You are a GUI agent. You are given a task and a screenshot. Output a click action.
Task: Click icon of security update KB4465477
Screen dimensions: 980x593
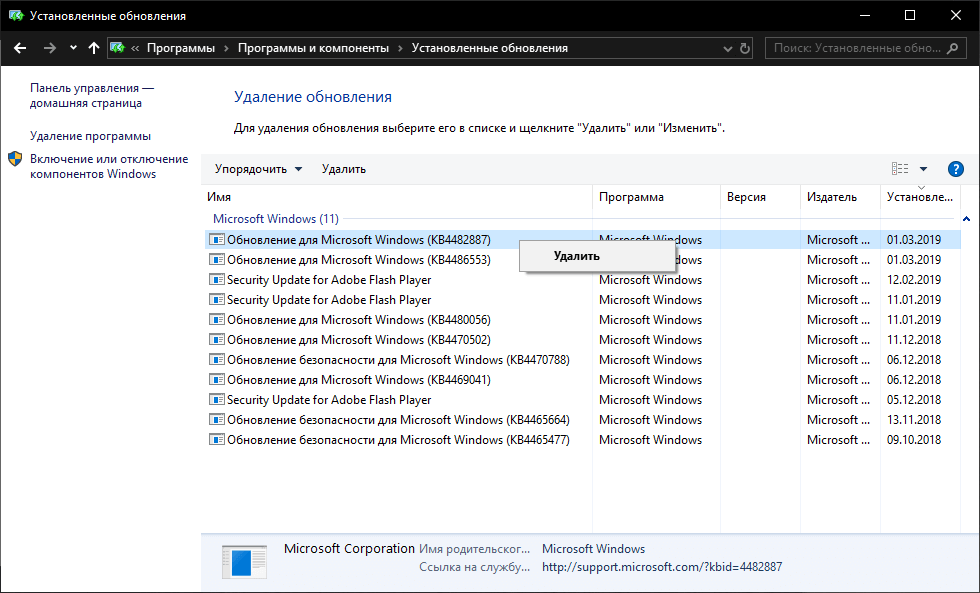tap(216, 440)
